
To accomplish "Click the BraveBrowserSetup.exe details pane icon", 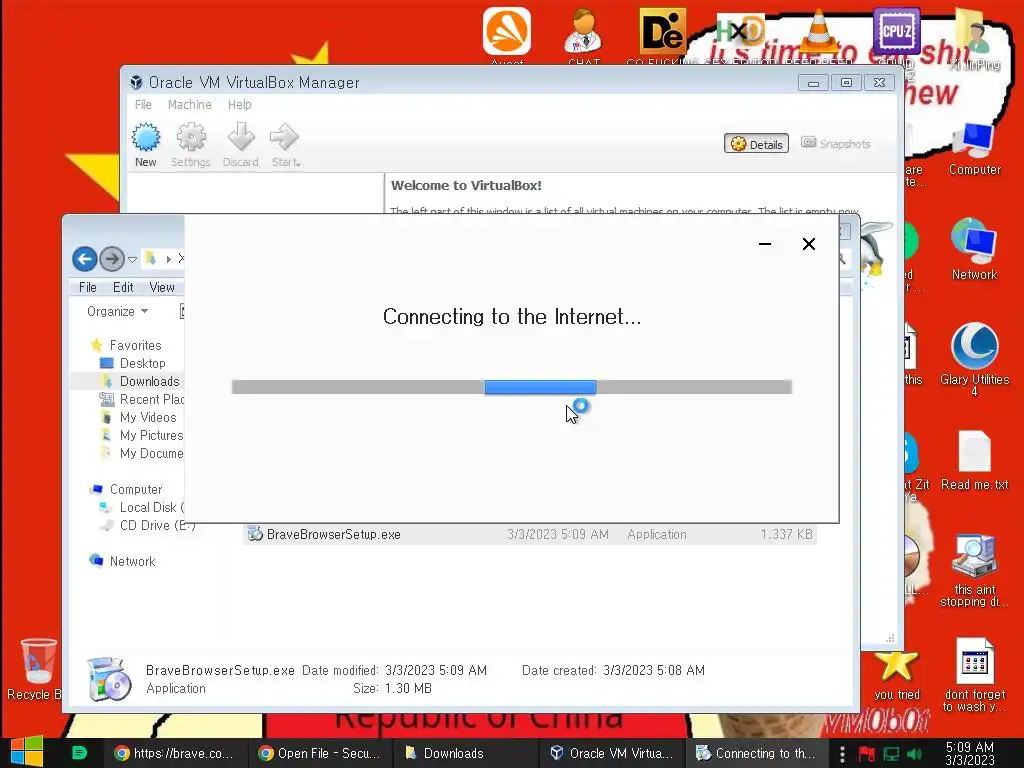I will 109,679.
